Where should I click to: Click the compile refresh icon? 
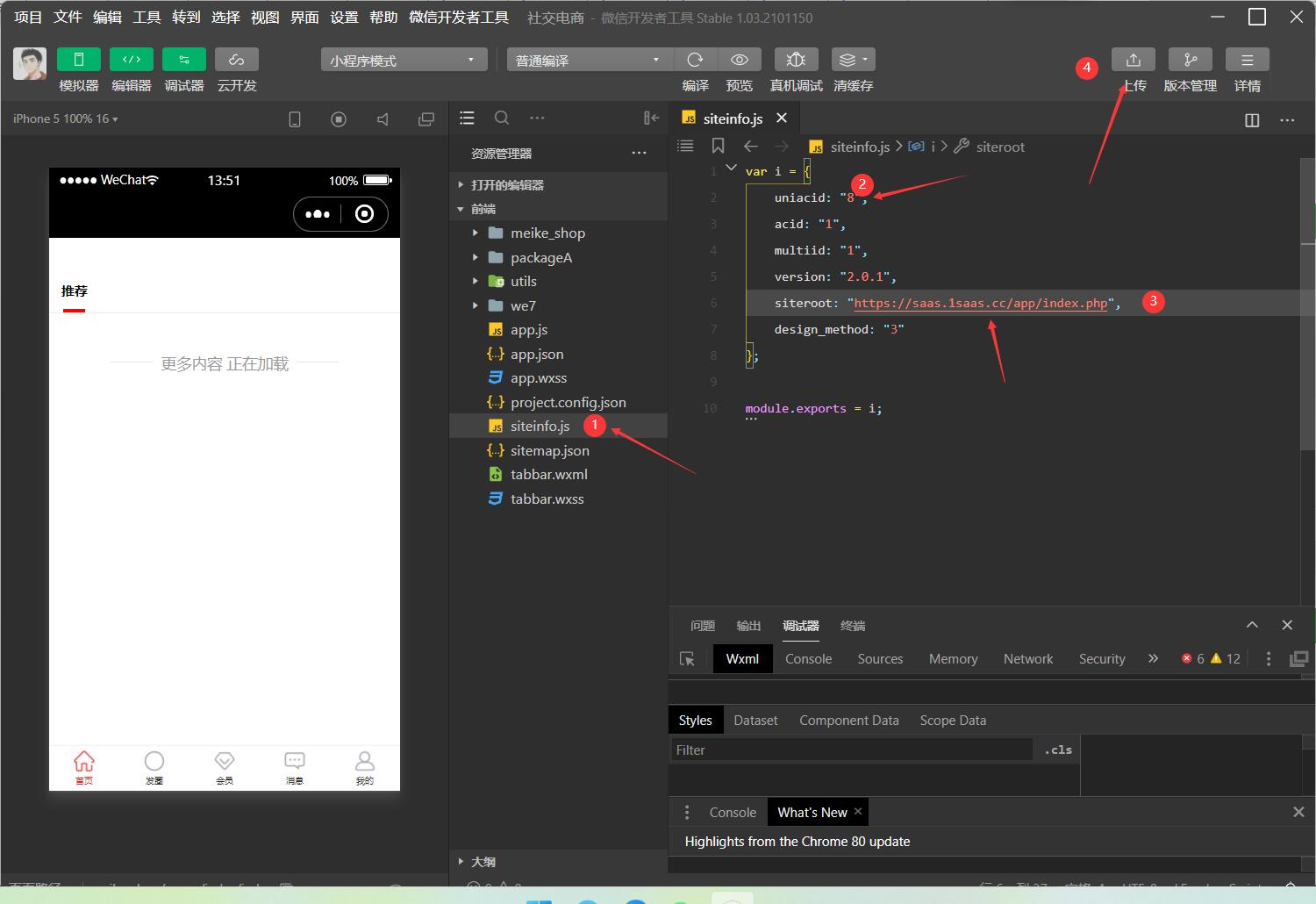coord(696,60)
